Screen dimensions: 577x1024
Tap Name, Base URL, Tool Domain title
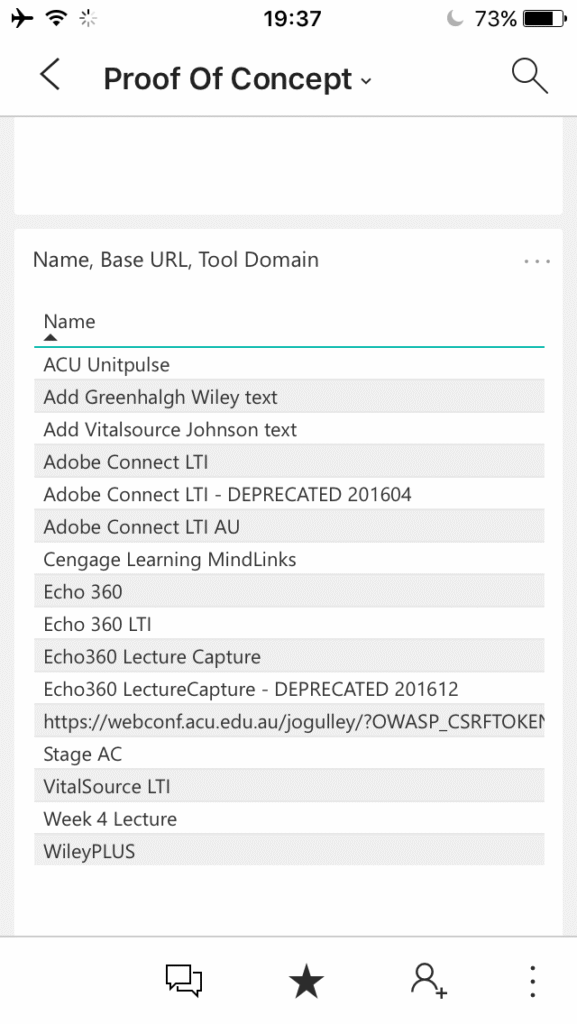pos(176,260)
